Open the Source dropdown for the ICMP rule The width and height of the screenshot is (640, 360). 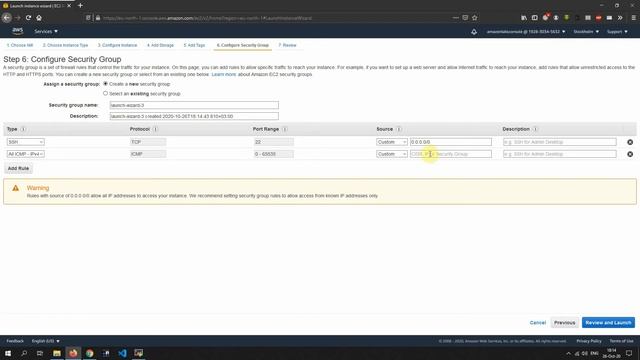click(392, 154)
